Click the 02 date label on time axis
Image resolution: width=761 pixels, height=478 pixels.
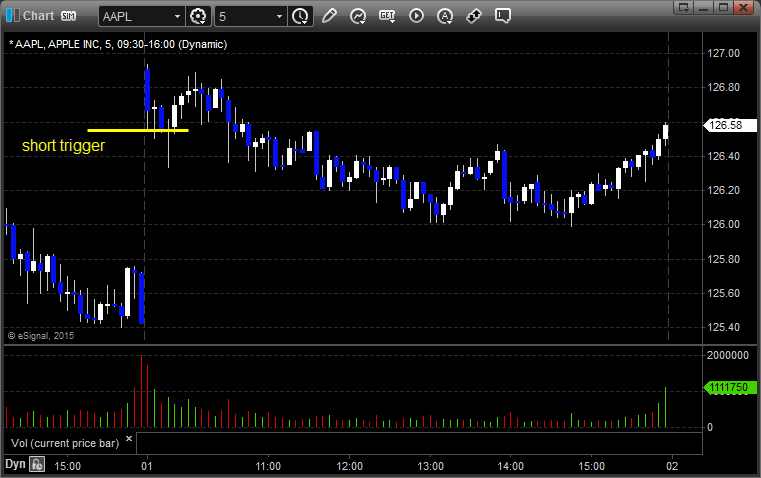672,466
